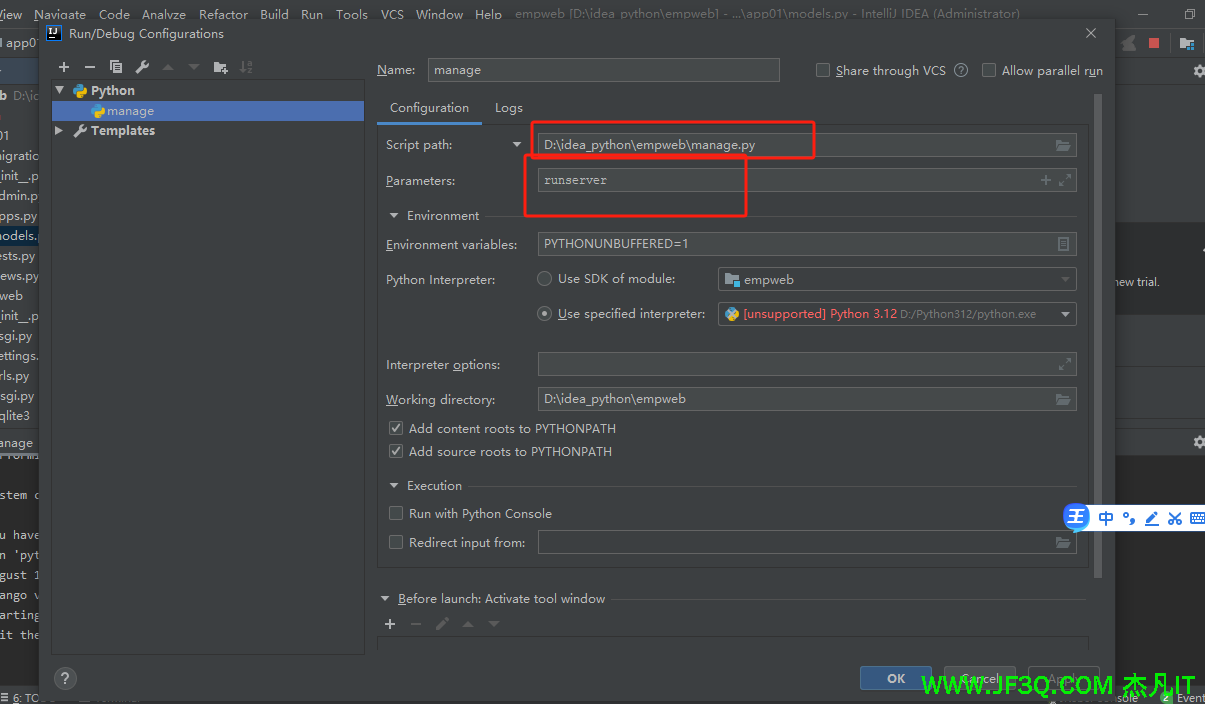Check the Run with Python Console option
Screen dimensions: 1205x704
point(396,513)
